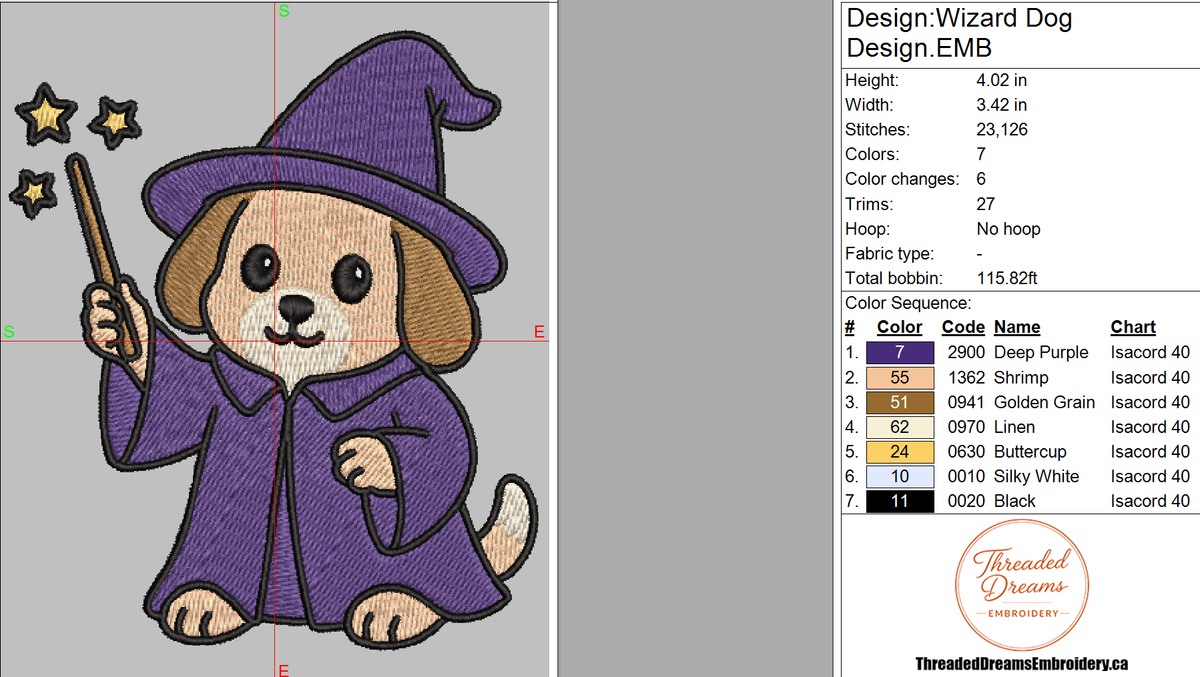Image resolution: width=1200 pixels, height=677 pixels.
Task: Click the thread name 'Linen'
Action: tap(1016, 427)
